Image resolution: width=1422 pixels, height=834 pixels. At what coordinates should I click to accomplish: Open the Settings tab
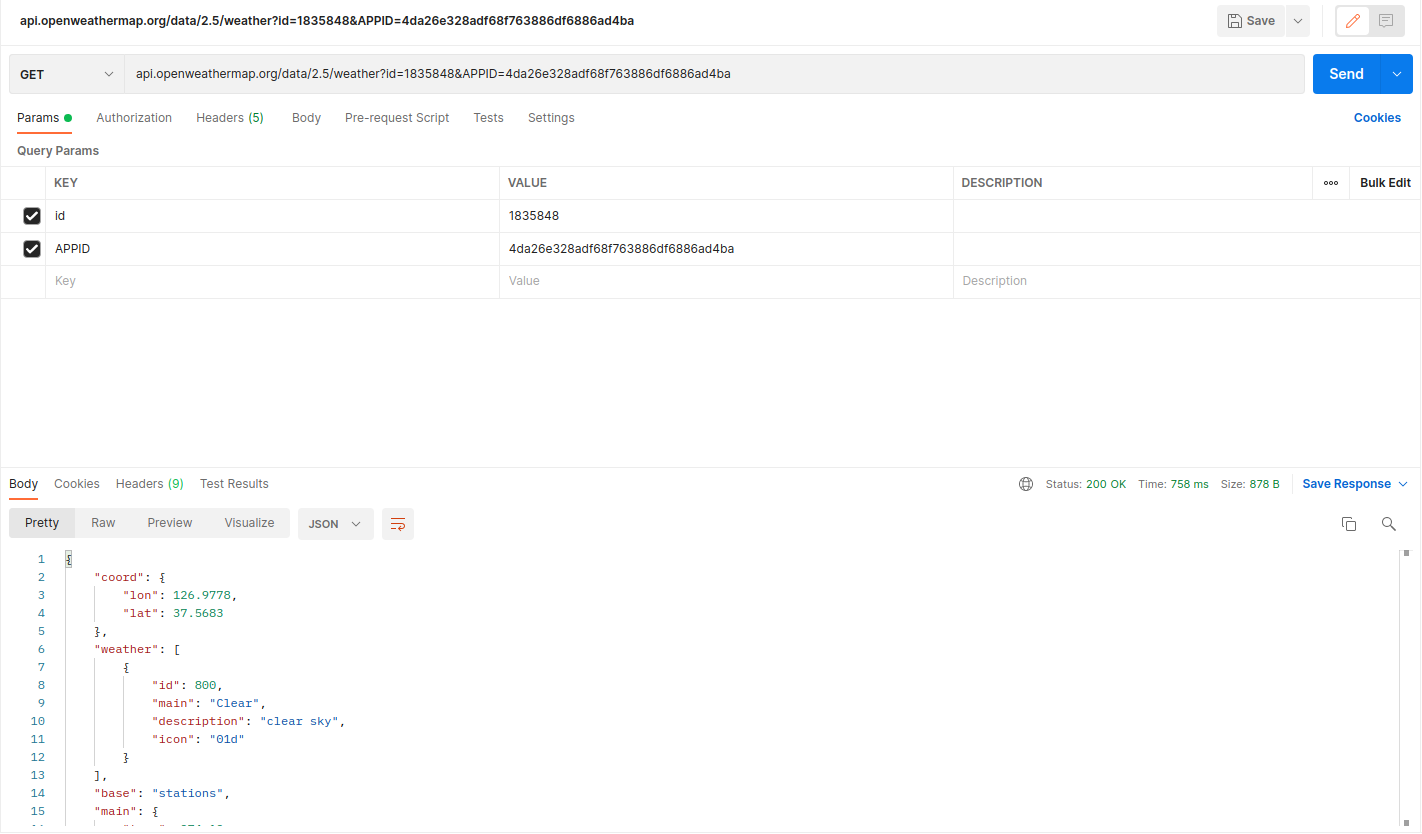(551, 118)
